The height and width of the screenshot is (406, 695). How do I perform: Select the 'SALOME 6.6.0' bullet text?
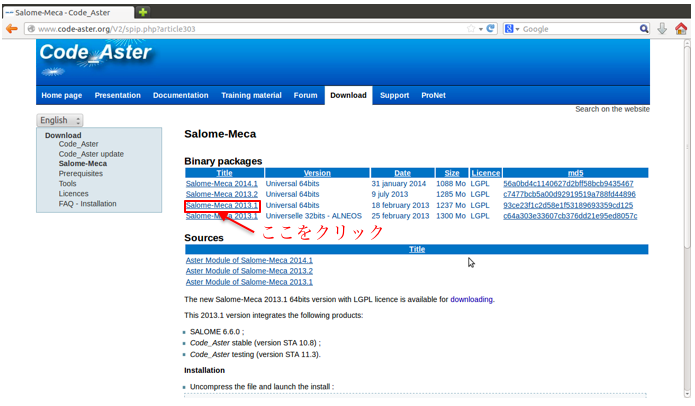[x=215, y=332]
